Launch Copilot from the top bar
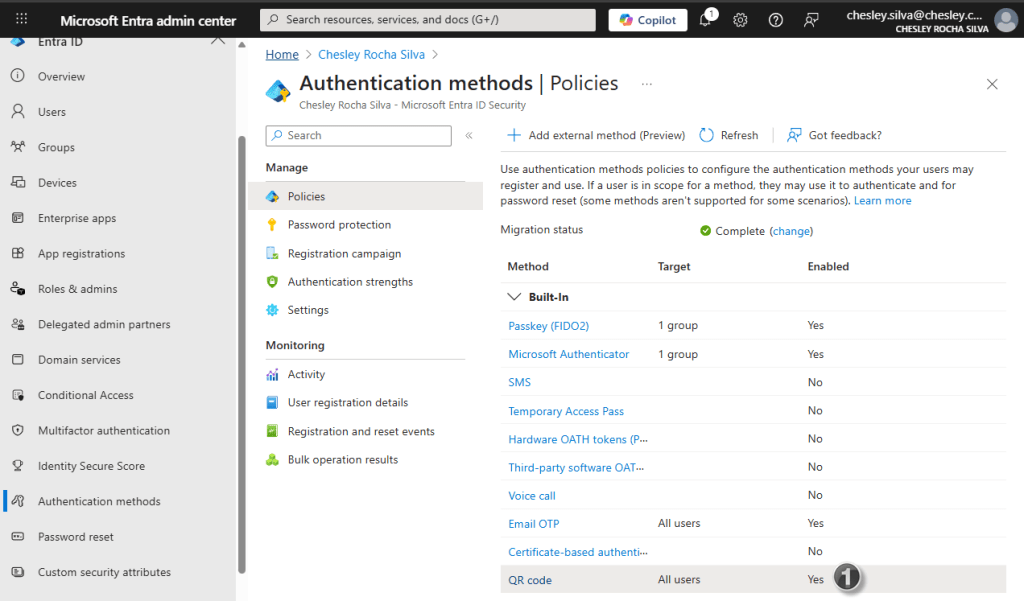Screen dimensions: 1024x601 [x=645, y=20]
